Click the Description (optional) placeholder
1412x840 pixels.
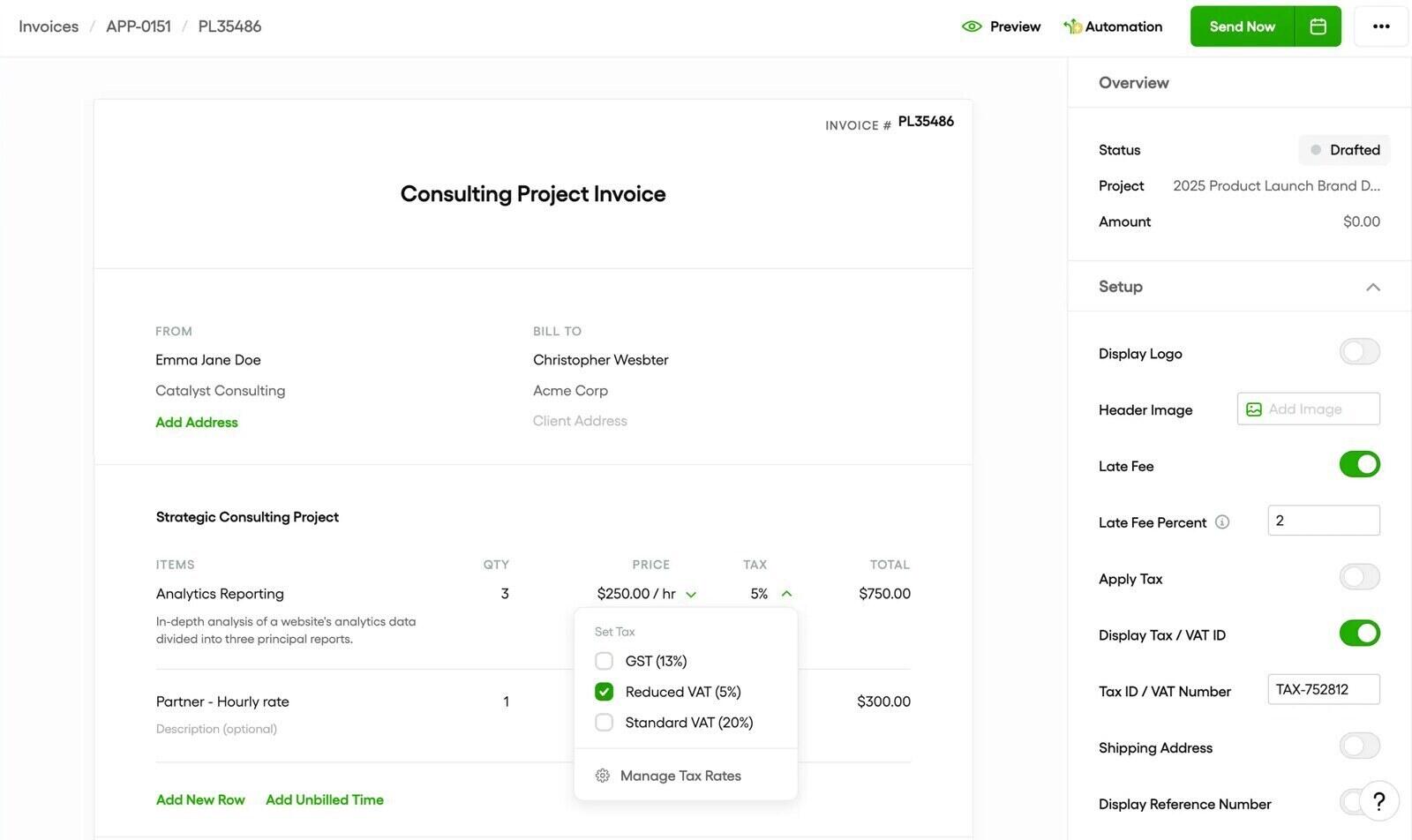coord(216,729)
